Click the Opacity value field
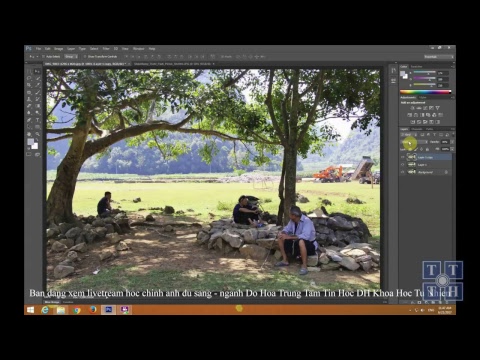 tap(445, 142)
